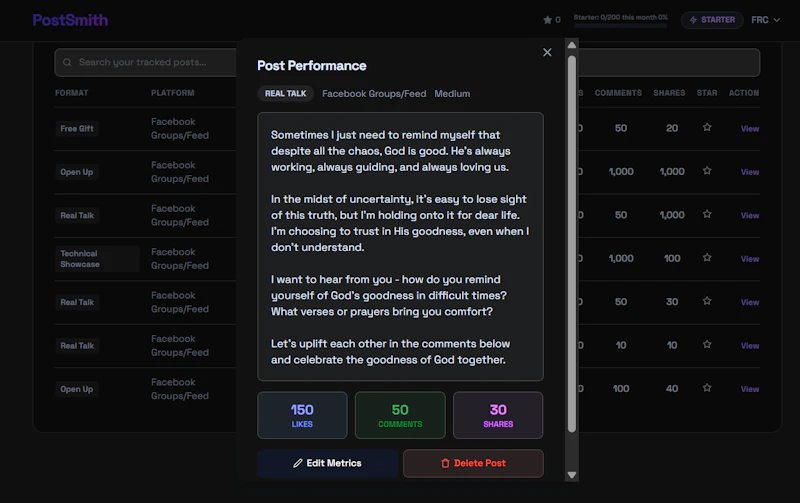Star the first Open Up post row
The image size is (800, 503).
pyautogui.click(x=707, y=171)
